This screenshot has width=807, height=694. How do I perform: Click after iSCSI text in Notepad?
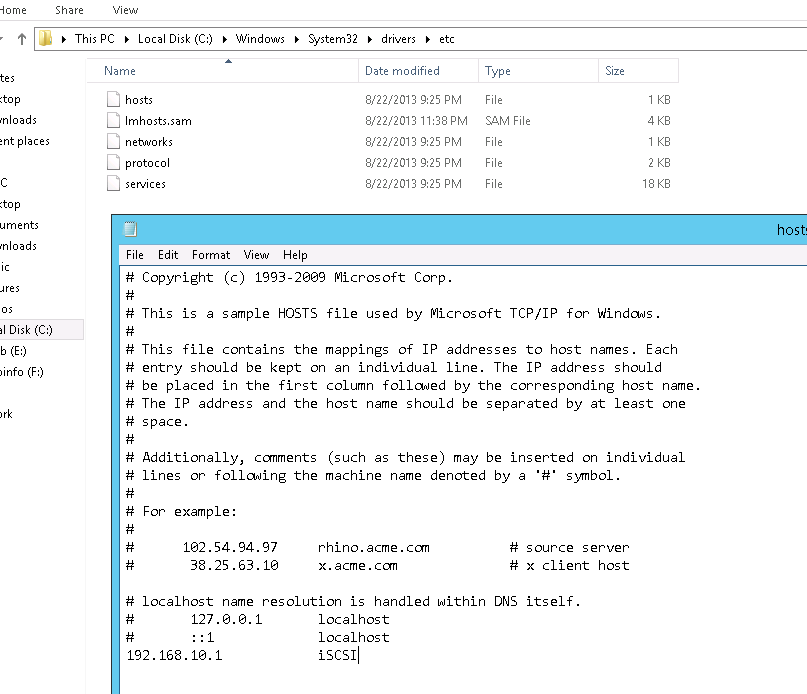point(359,656)
